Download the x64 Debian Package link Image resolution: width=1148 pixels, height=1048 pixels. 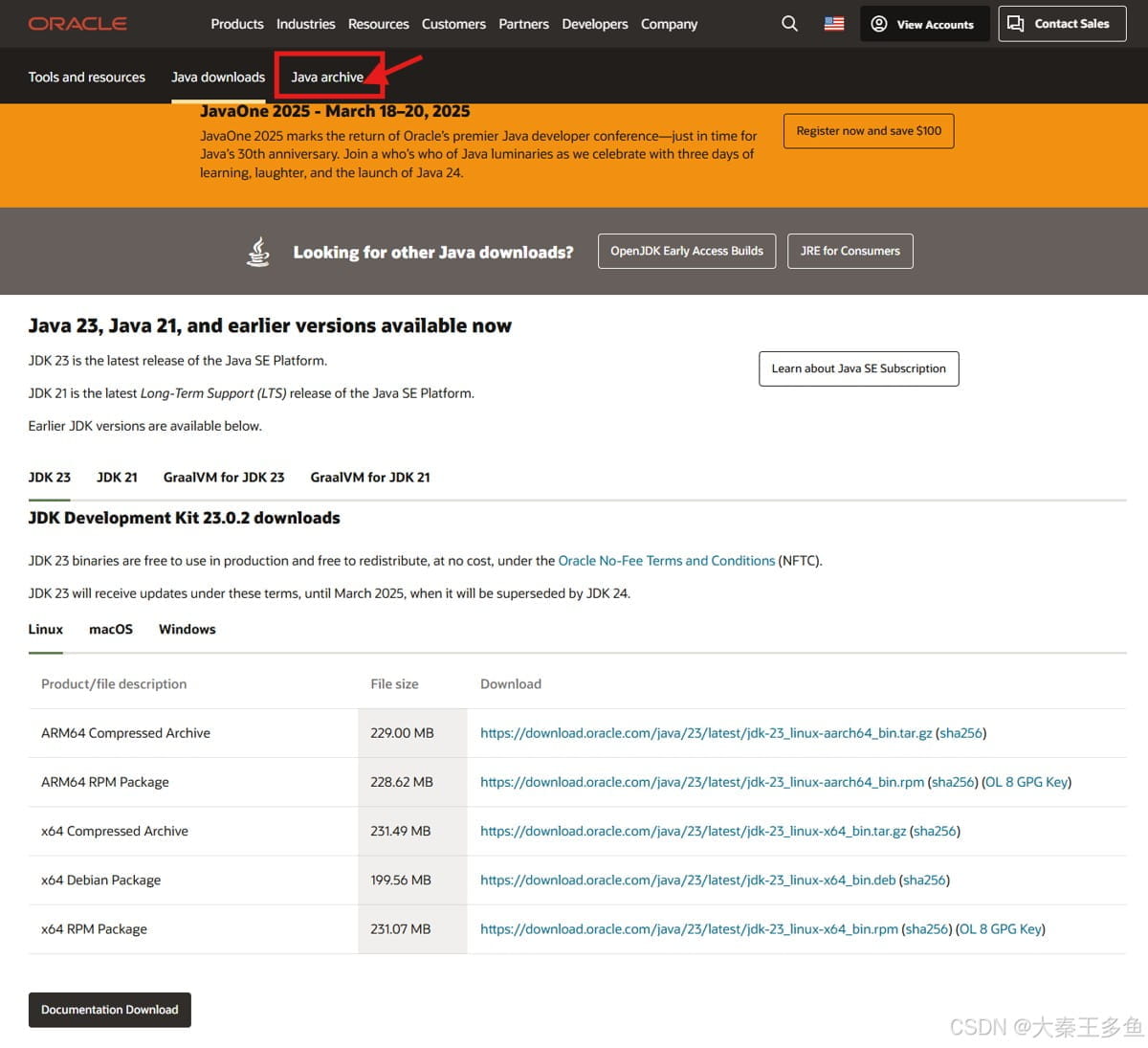(687, 881)
